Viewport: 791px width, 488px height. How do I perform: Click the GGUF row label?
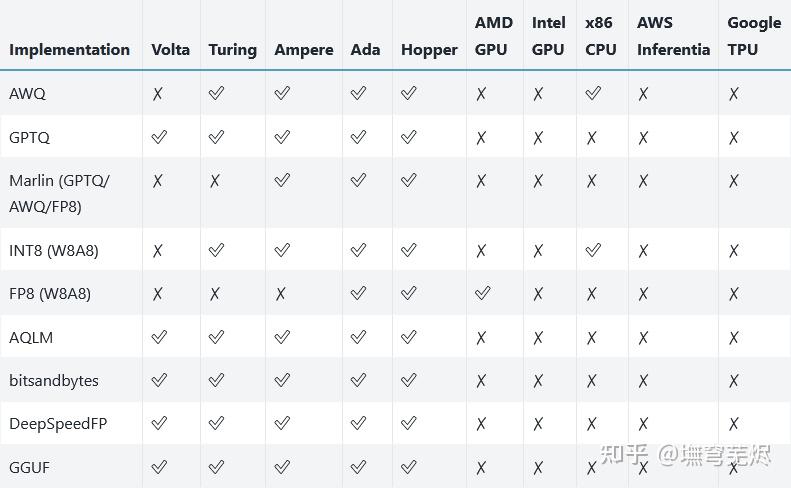click(29, 467)
